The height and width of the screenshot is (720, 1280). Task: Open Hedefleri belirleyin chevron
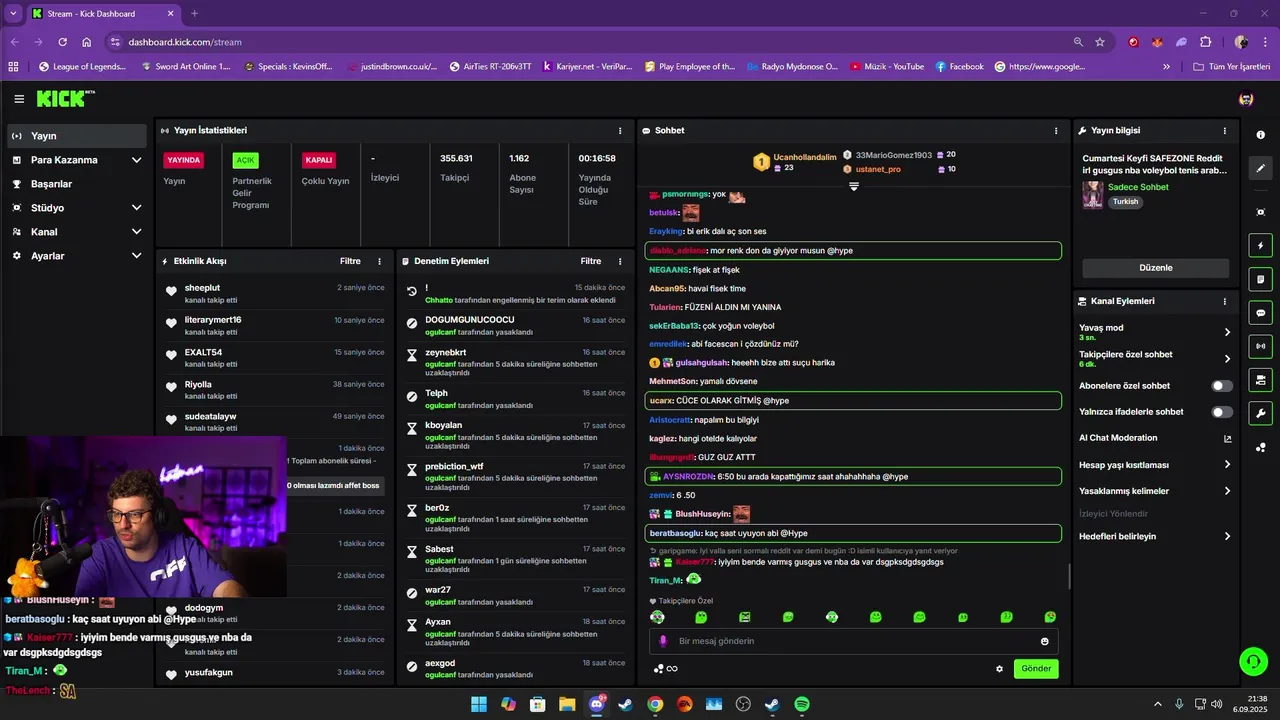1228,537
